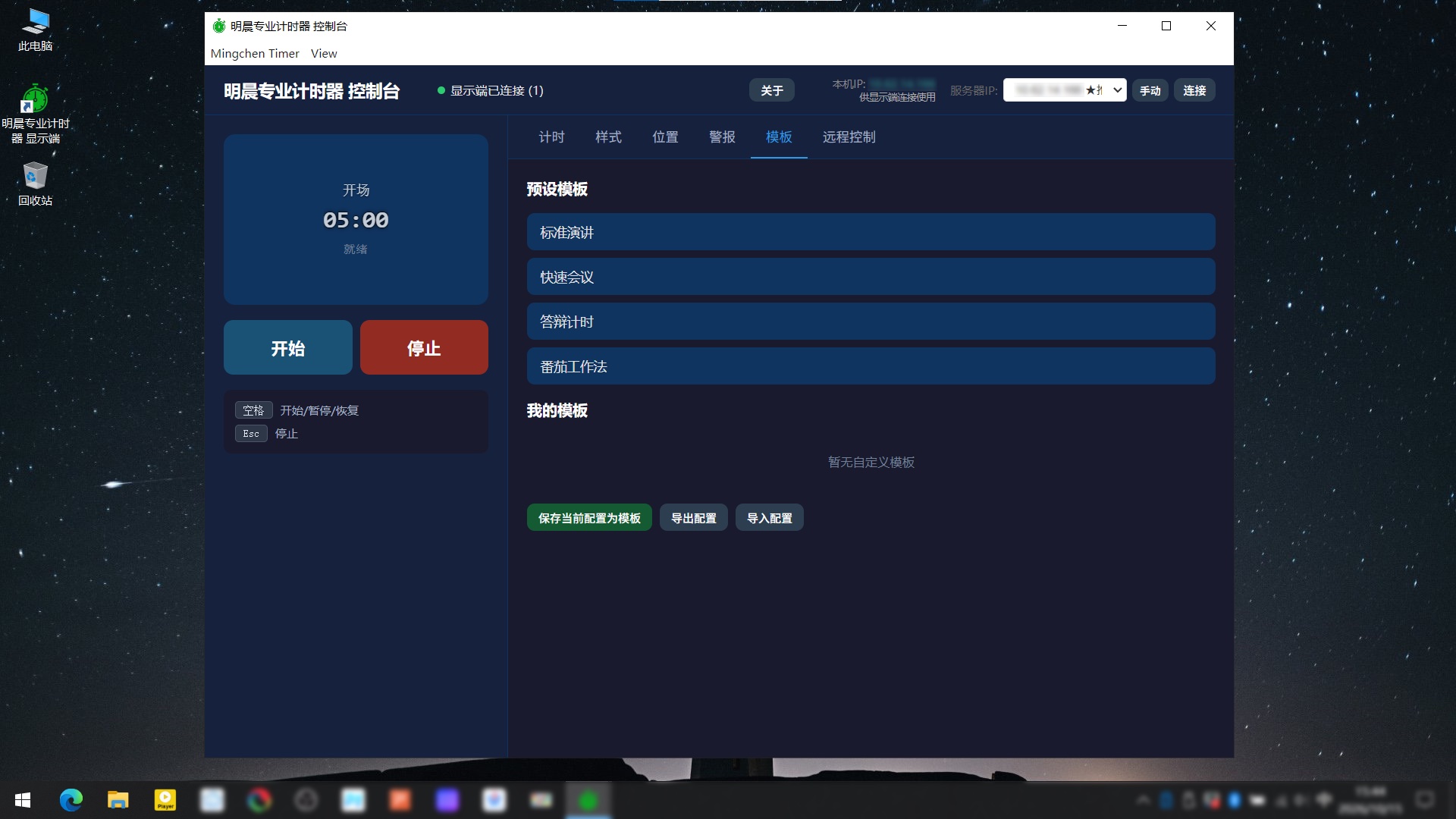
Task: Apply the 番茄工作法 preset template
Action: [x=871, y=366]
